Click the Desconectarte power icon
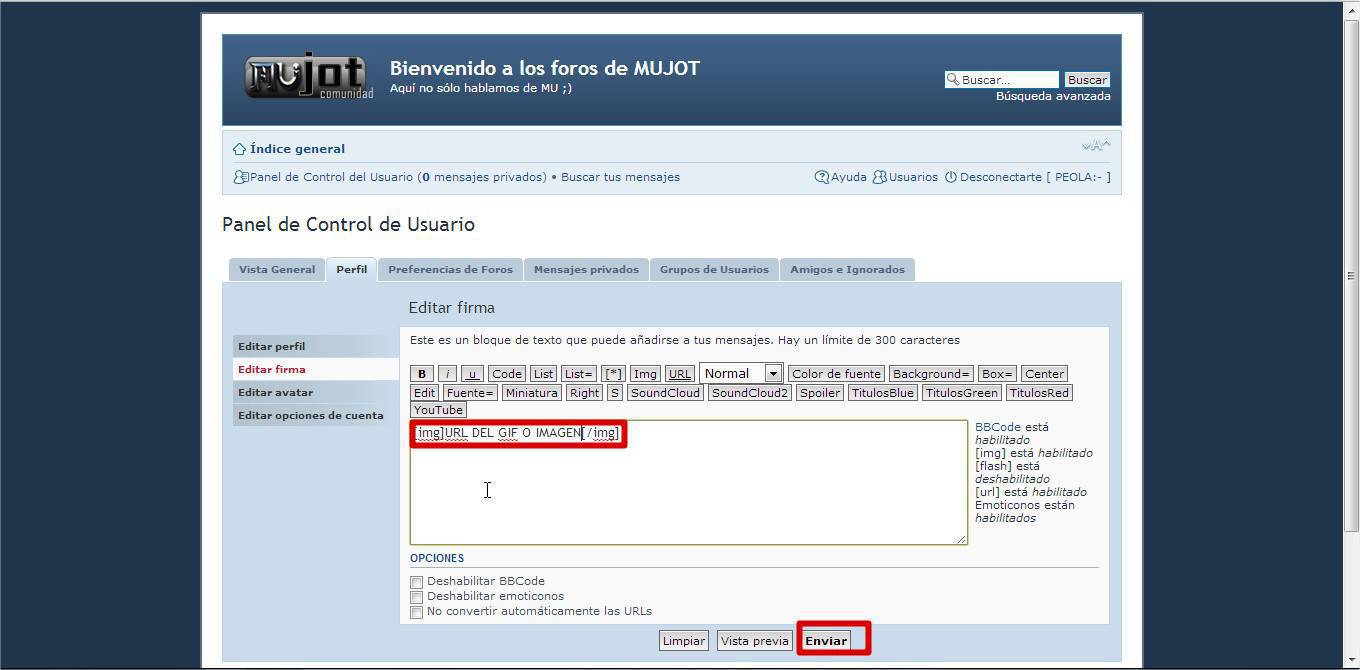 click(951, 177)
